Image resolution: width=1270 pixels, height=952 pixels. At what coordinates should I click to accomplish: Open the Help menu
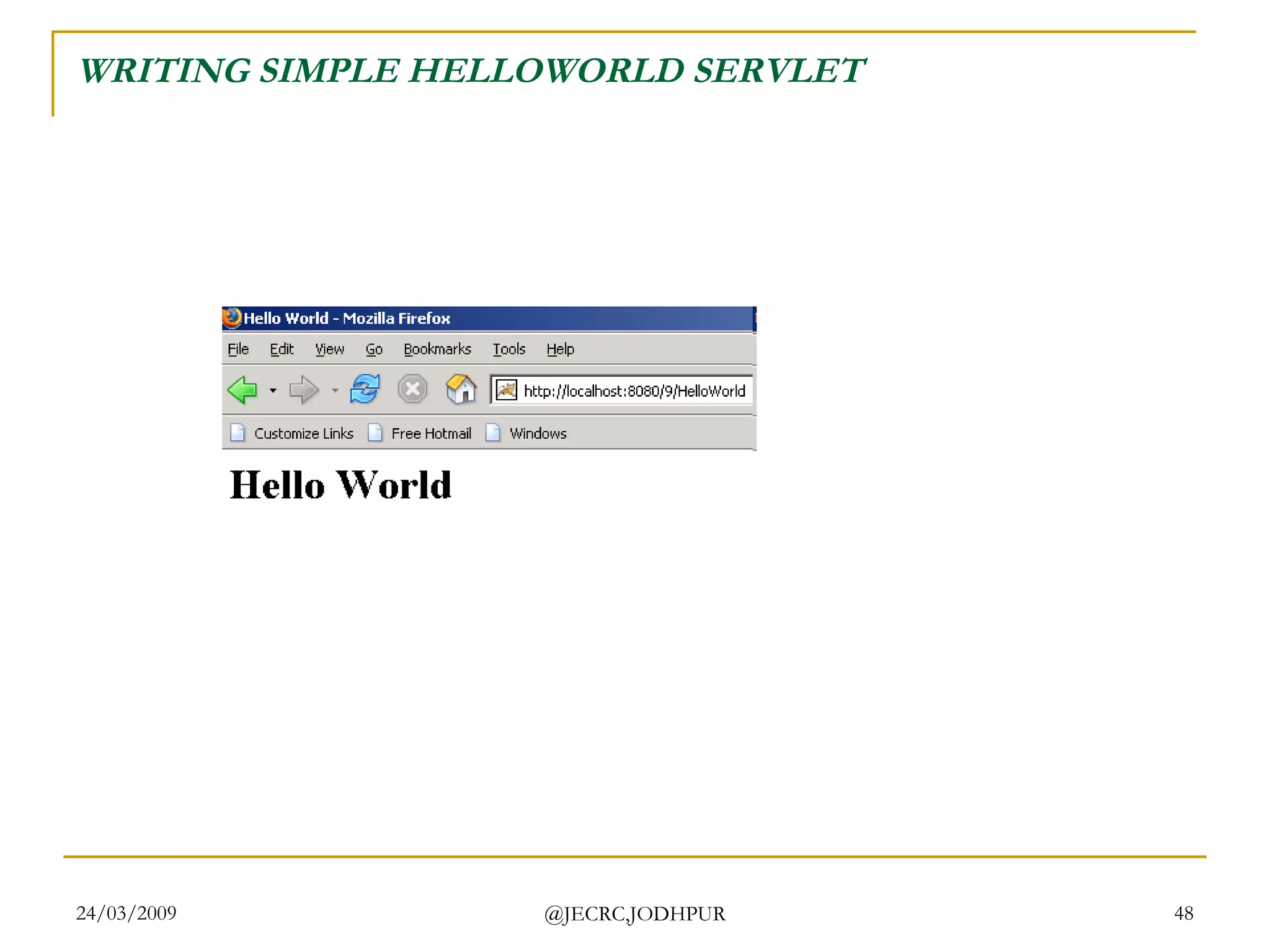(x=560, y=350)
